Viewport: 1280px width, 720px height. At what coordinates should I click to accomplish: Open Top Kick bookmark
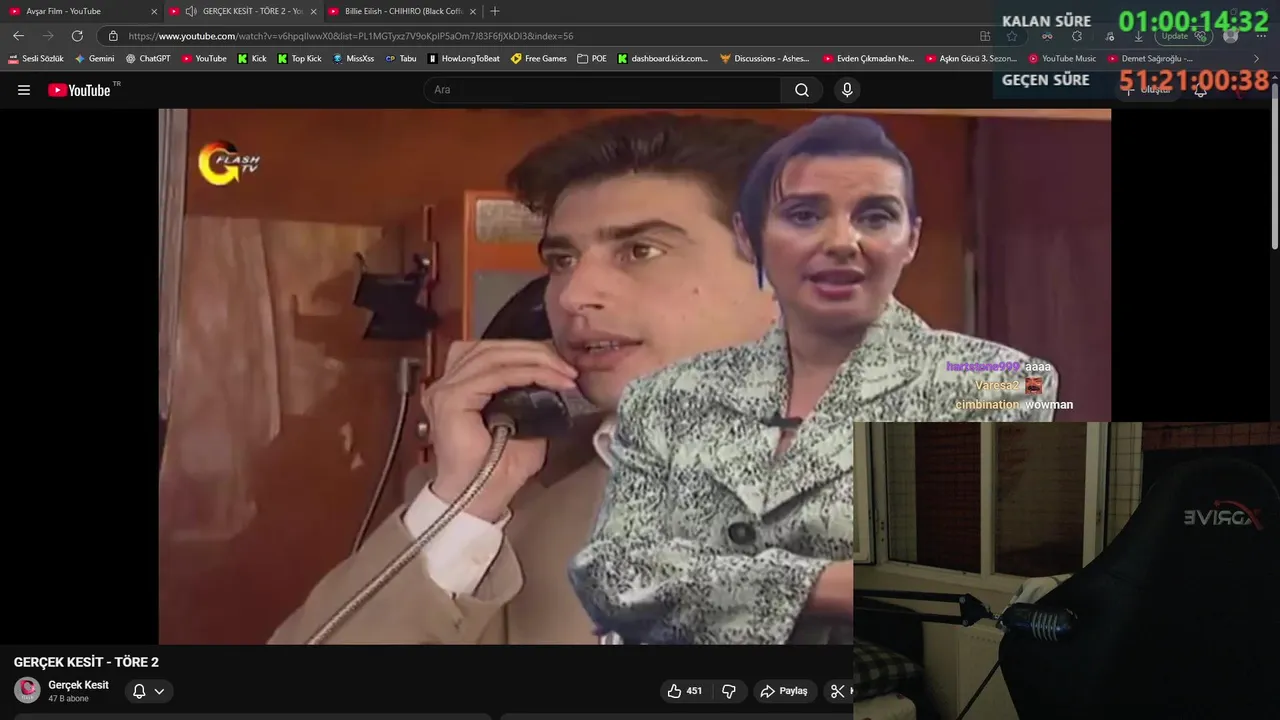pyautogui.click(x=299, y=59)
